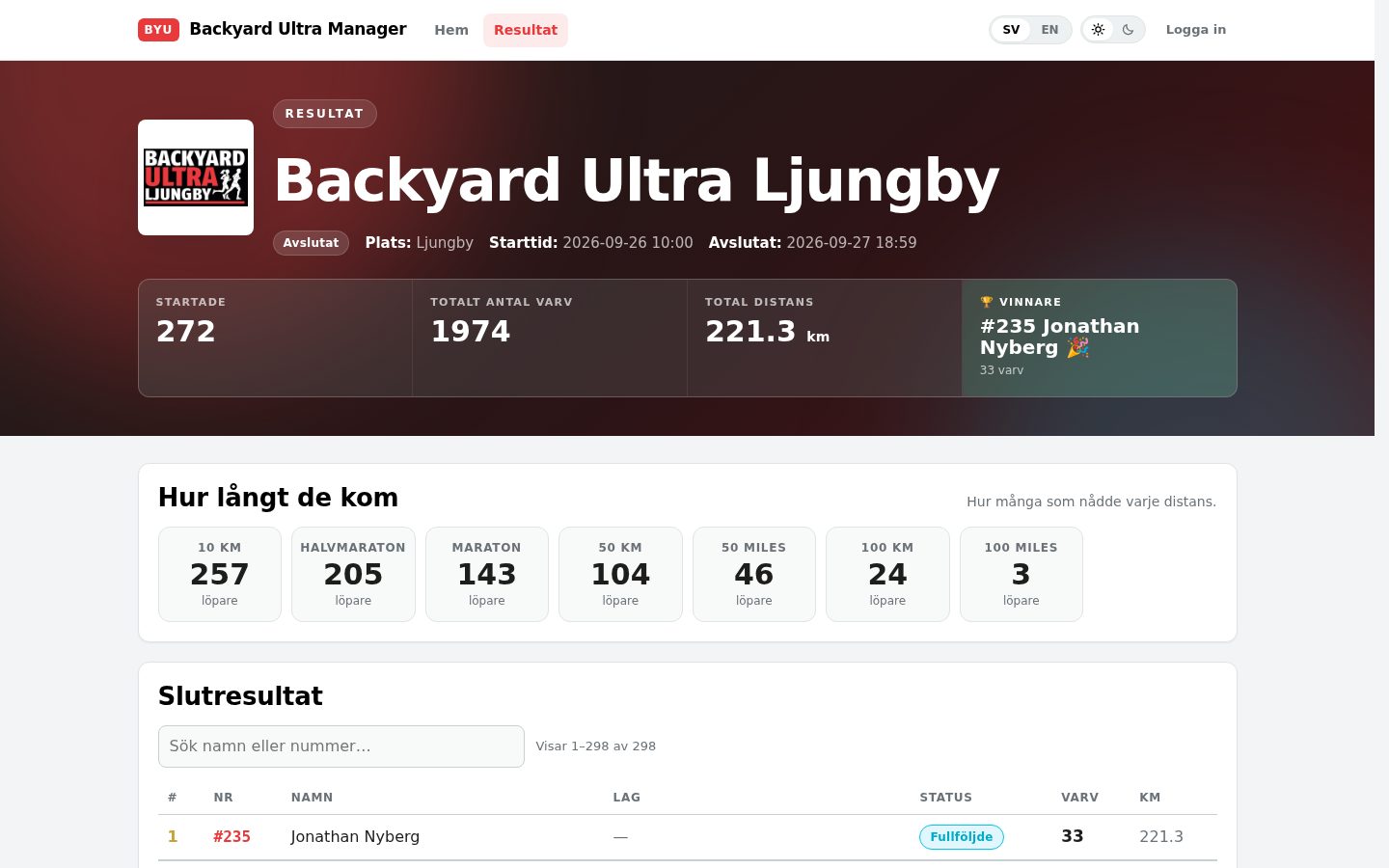Switch to light theme sun icon
The height and width of the screenshot is (868, 1389).
coord(1098,30)
